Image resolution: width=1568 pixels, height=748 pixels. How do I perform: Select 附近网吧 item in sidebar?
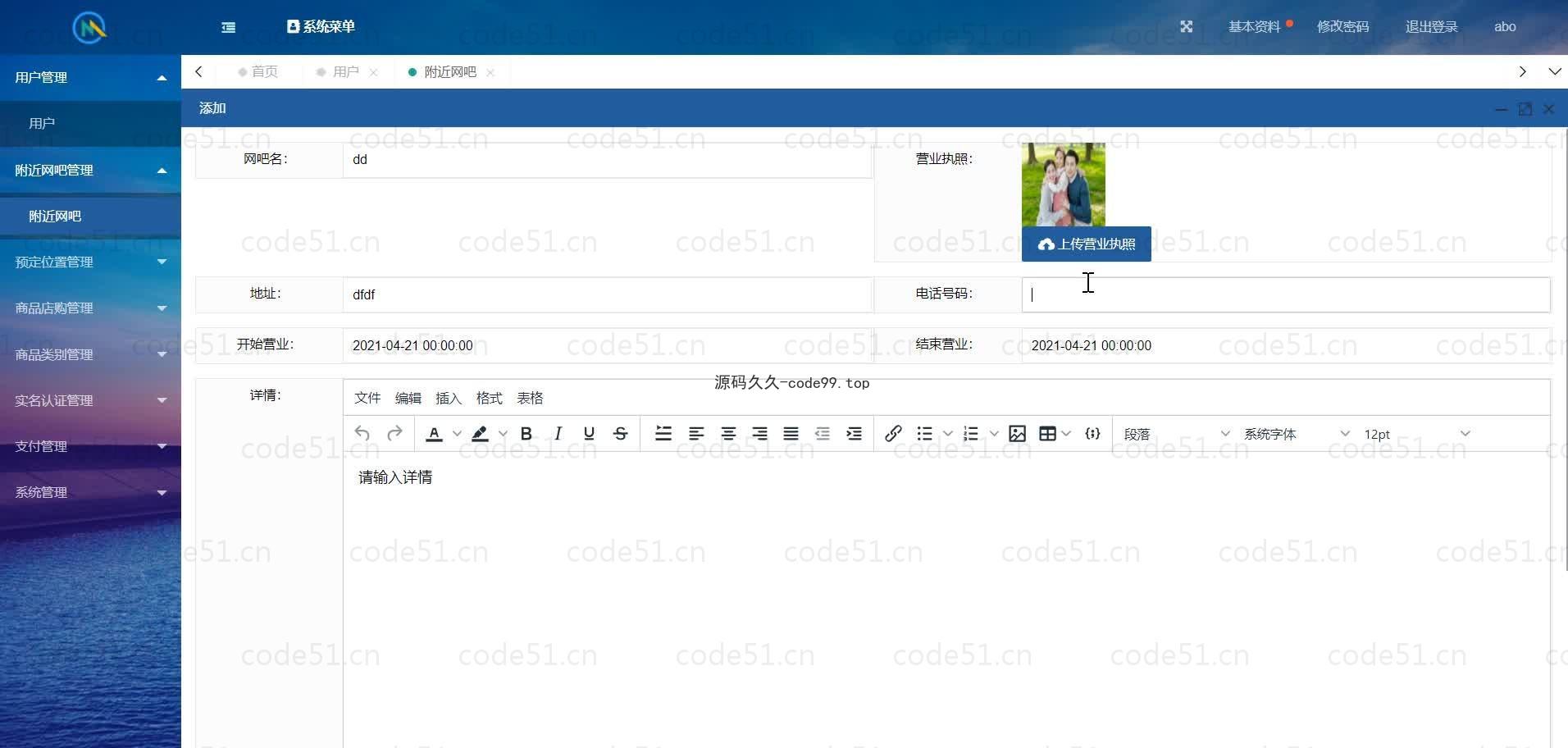point(90,216)
